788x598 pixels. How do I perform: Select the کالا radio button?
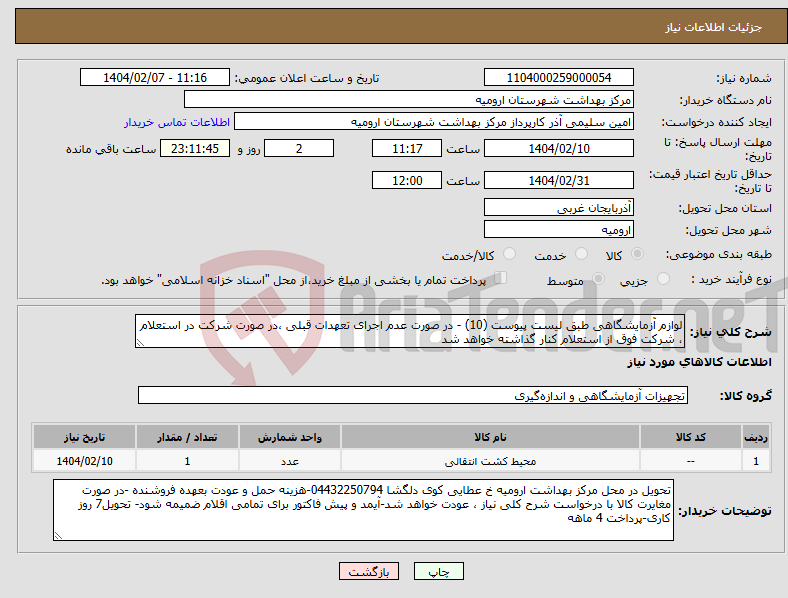[637, 254]
